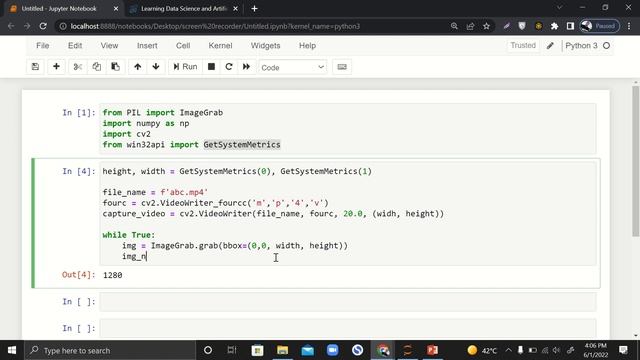The width and height of the screenshot is (640, 360).
Task: Open the View menu
Action: click(109, 46)
